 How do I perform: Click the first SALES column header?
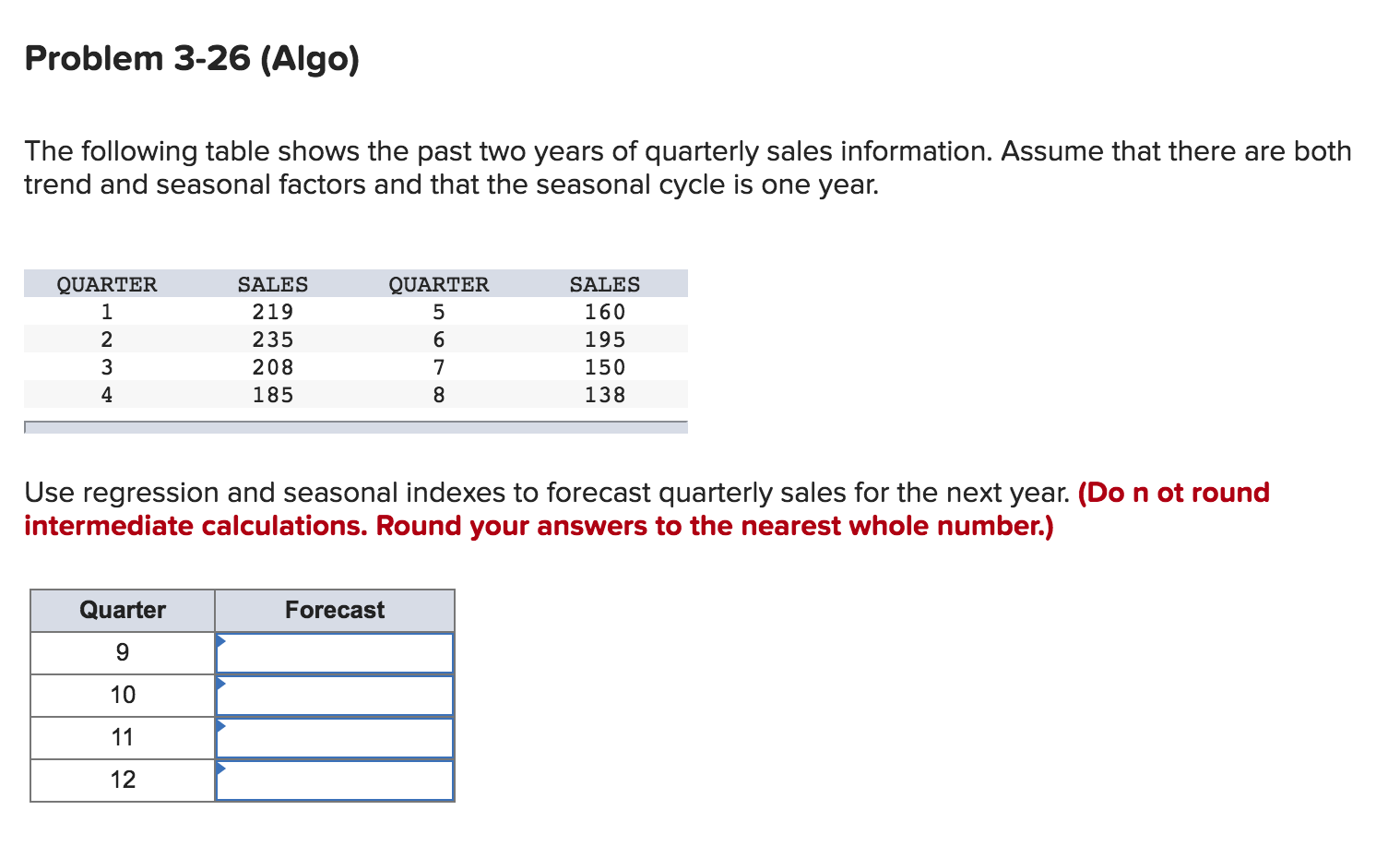coord(273,283)
